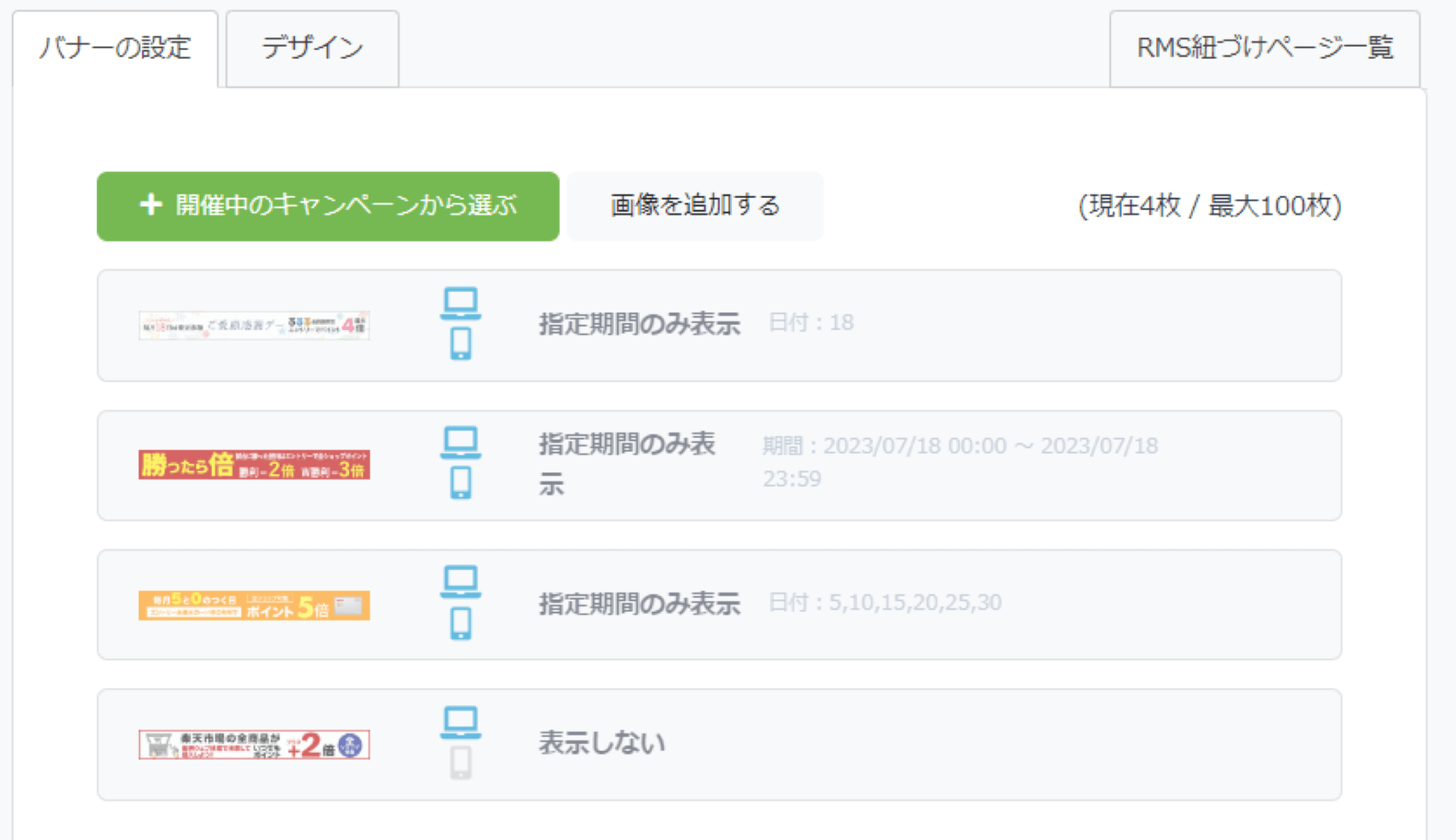Click the PC icon in the 5,10,15,20,25,30 row
1456x840 pixels.
(x=461, y=582)
